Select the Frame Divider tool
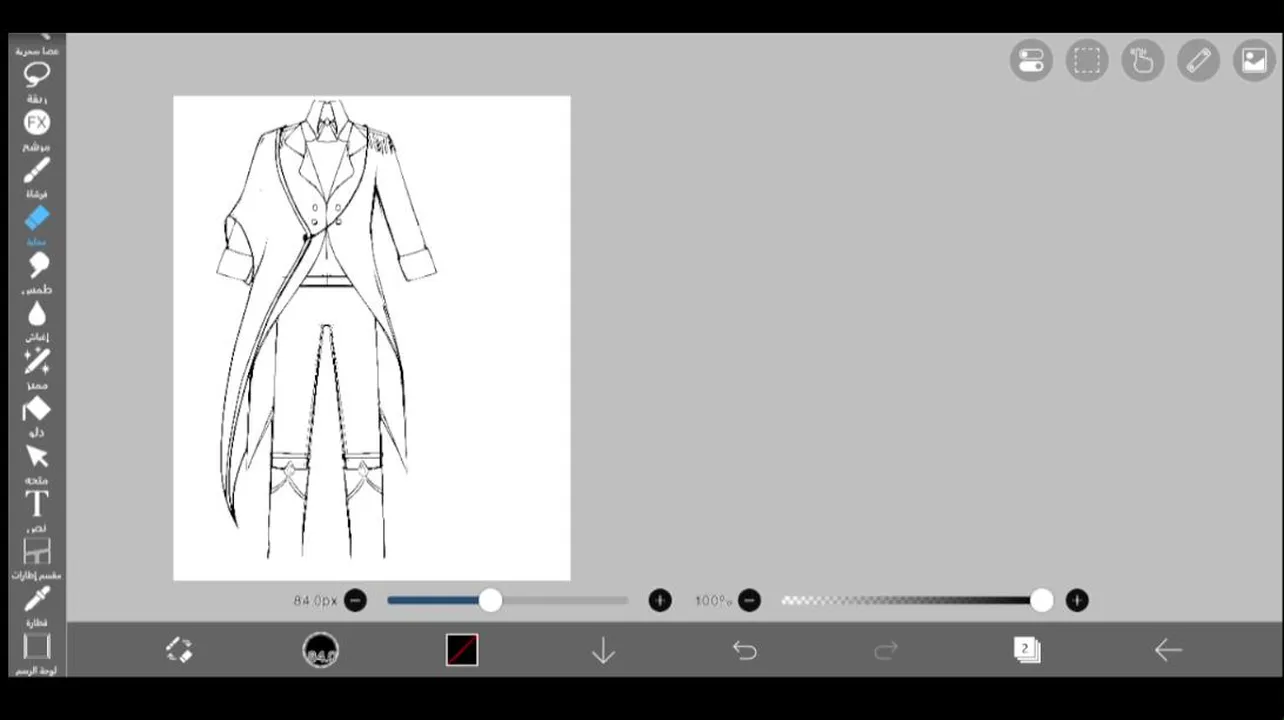The height and width of the screenshot is (720, 1284). (x=37, y=552)
